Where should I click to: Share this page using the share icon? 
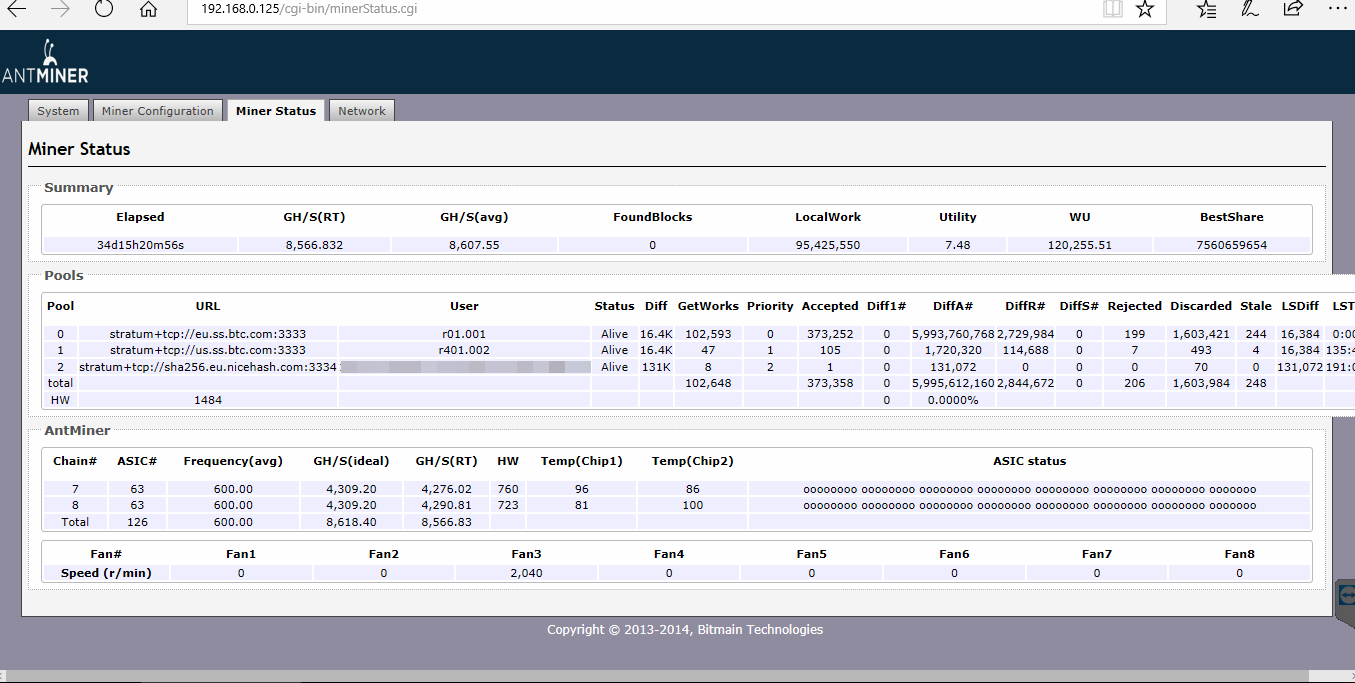pyautogui.click(x=1293, y=9)
